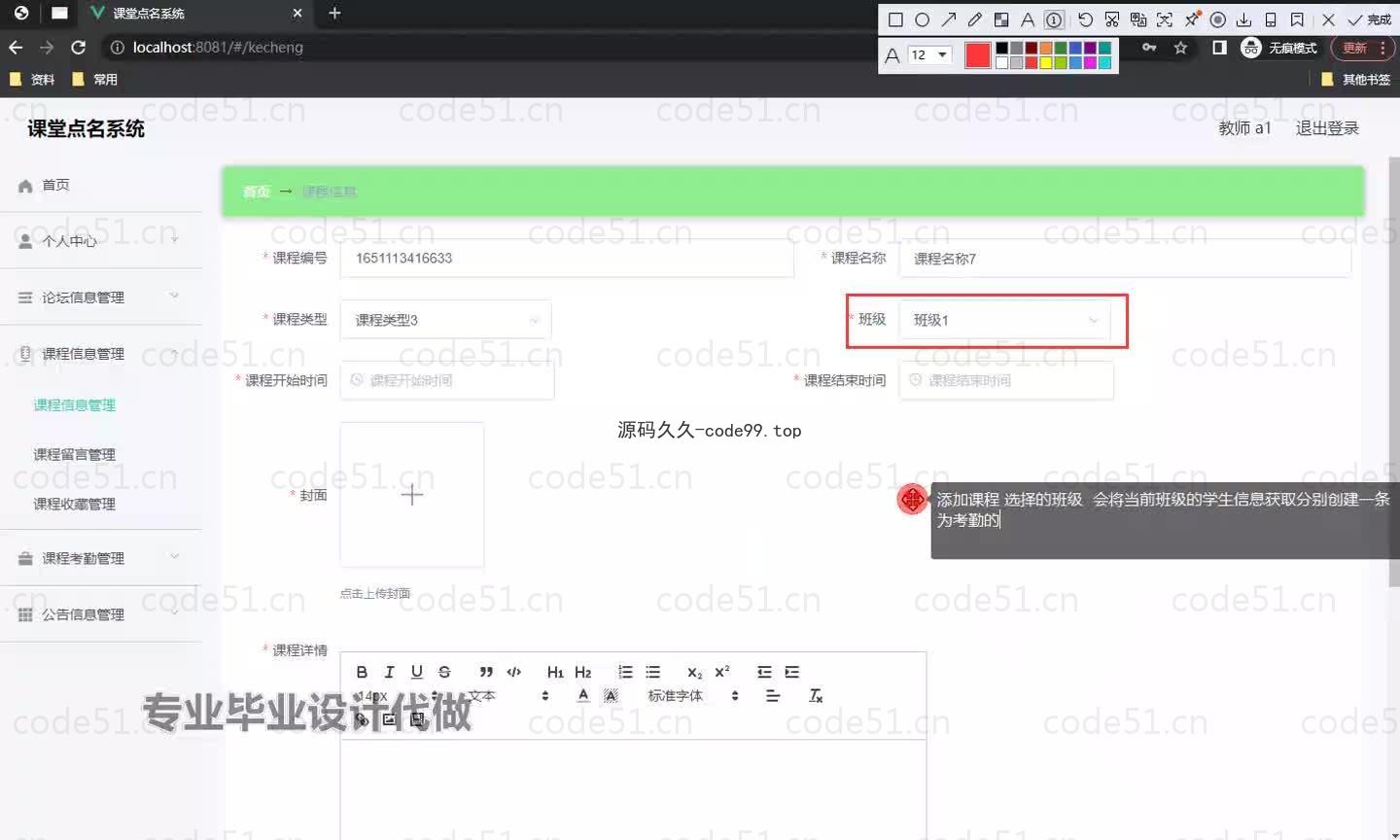Open the 课程类型 dropdown
Viewport: 1400px width, 840px height.
445,320
